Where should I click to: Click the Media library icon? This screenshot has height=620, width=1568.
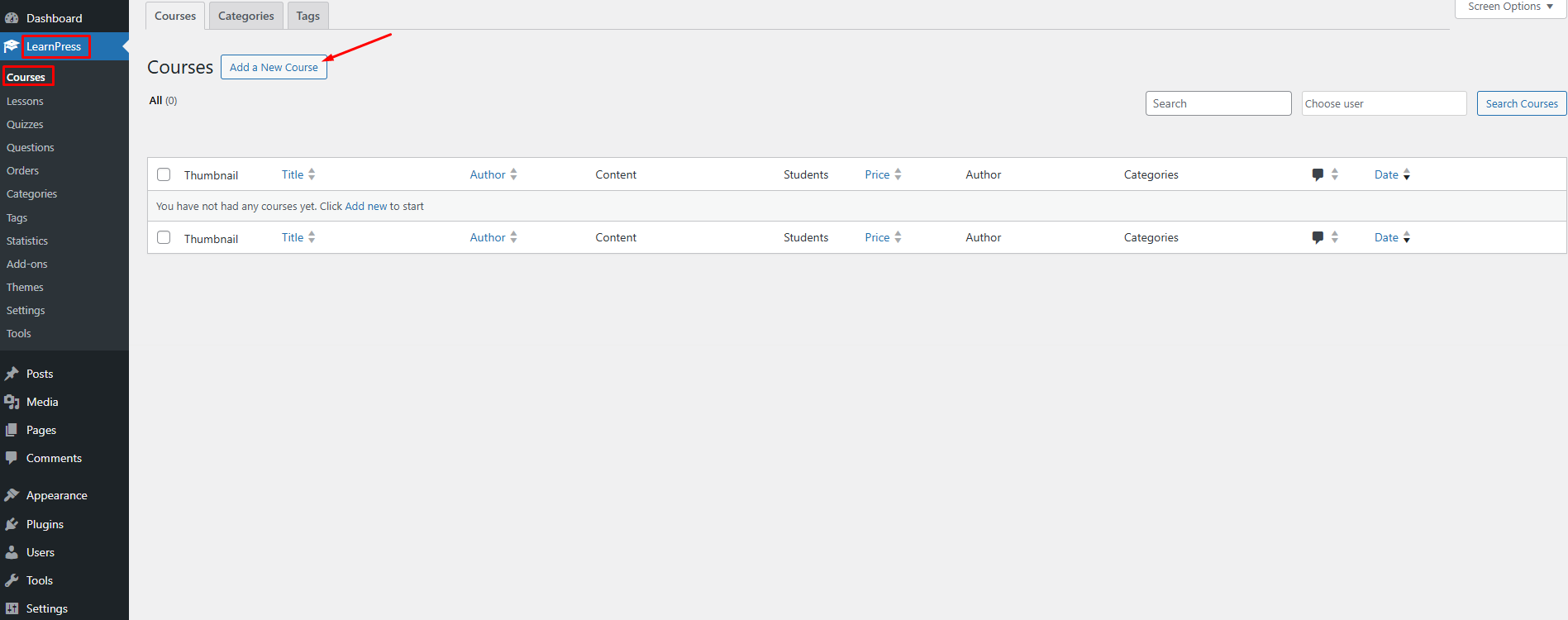[12, 402]
